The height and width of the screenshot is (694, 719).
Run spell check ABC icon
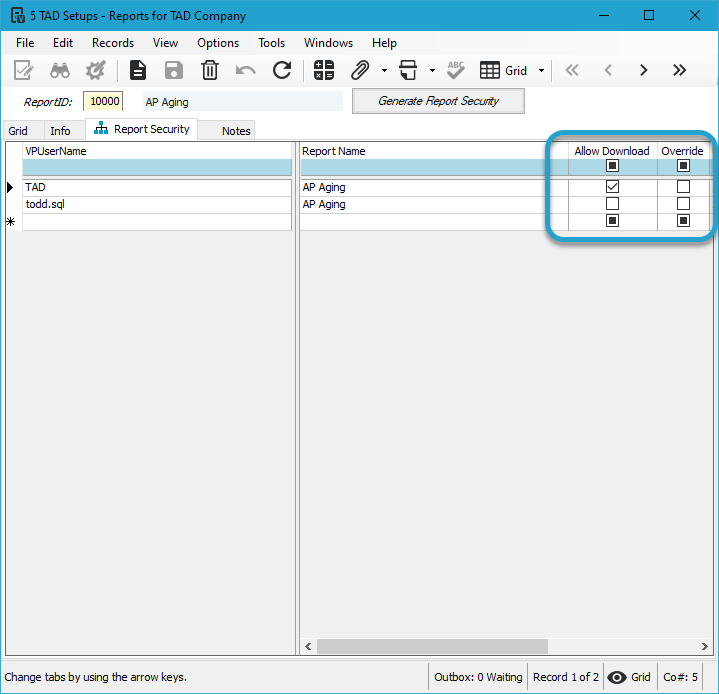coord(456,71)
